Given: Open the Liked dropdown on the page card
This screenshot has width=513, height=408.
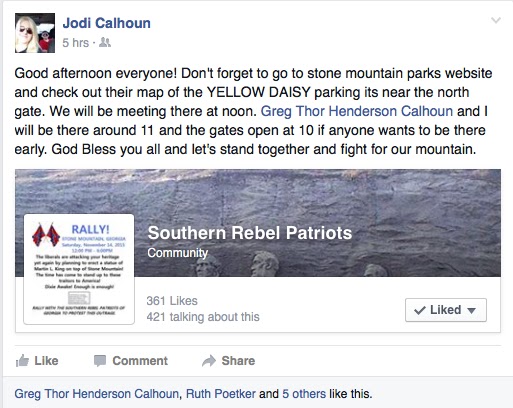Looking at the screenshot, I should click(446, 310).
